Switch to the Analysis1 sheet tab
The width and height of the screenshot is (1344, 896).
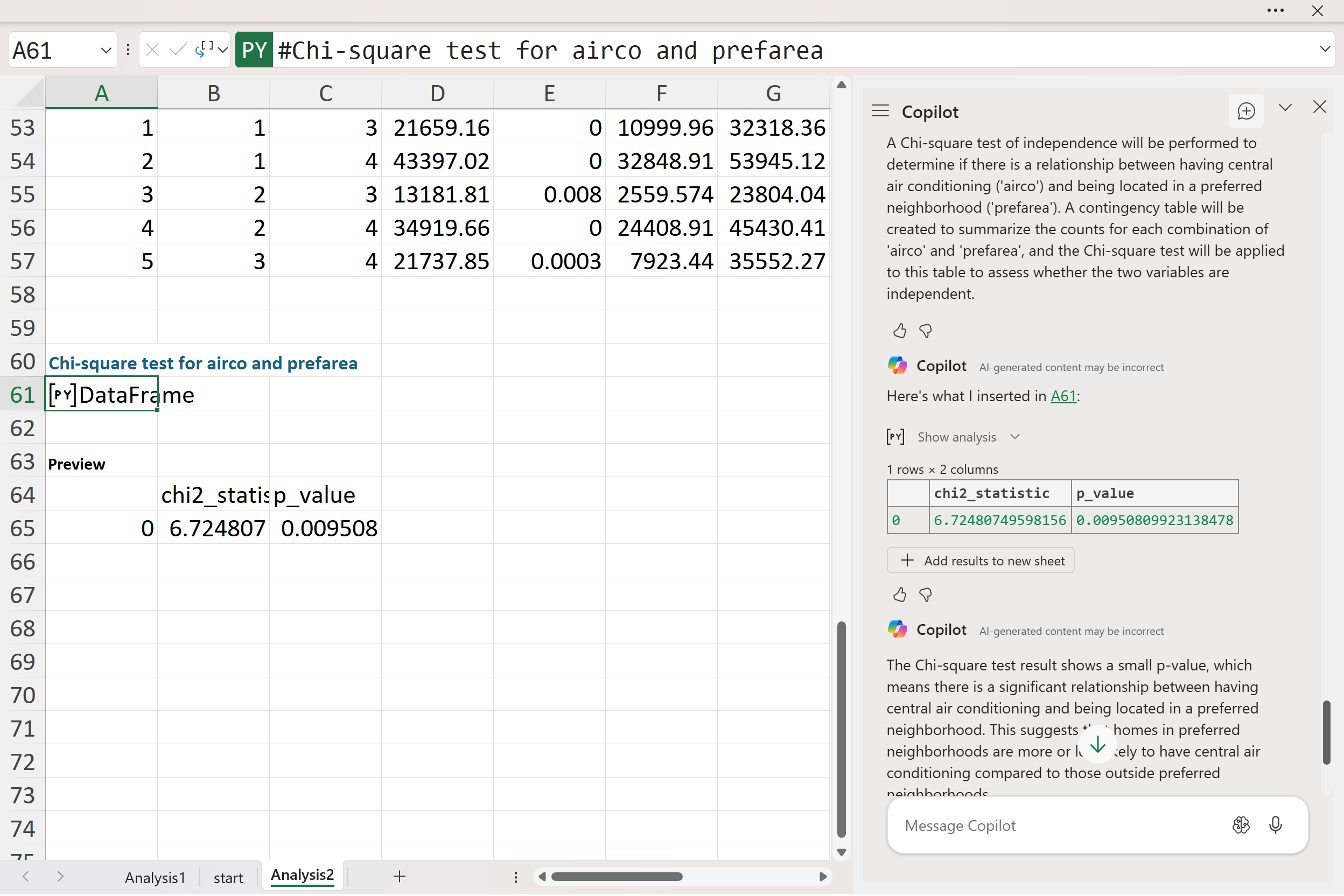point(155,877)
